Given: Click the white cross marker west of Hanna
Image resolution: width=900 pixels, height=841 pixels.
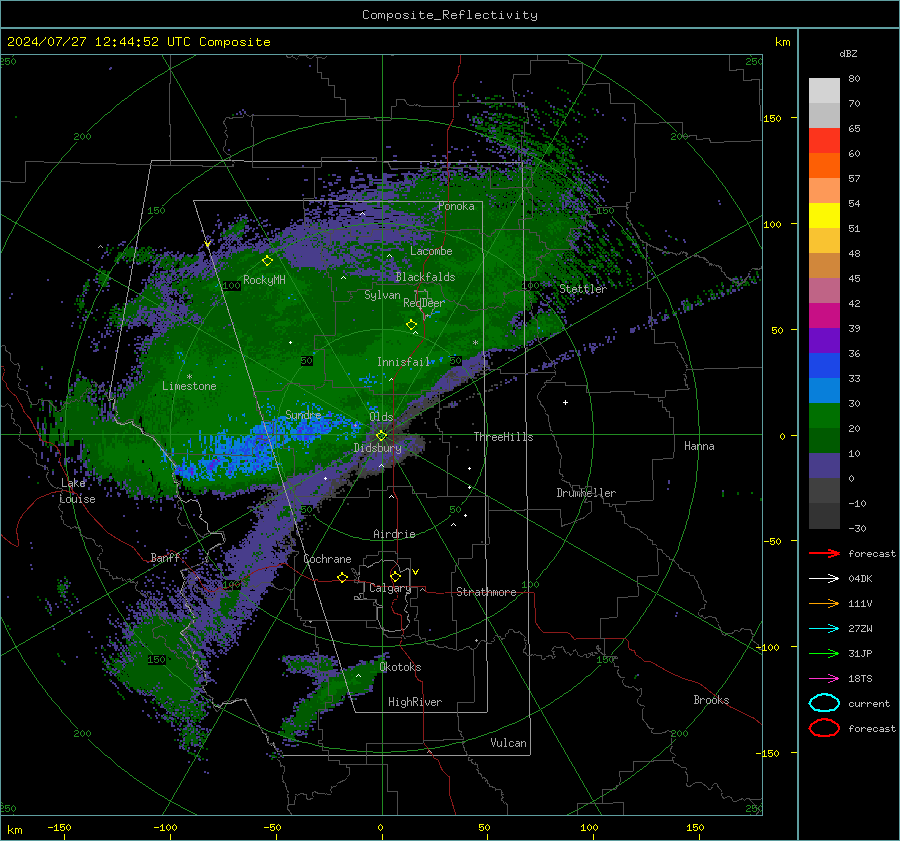Looking at the screenshot, I should 565,402.
